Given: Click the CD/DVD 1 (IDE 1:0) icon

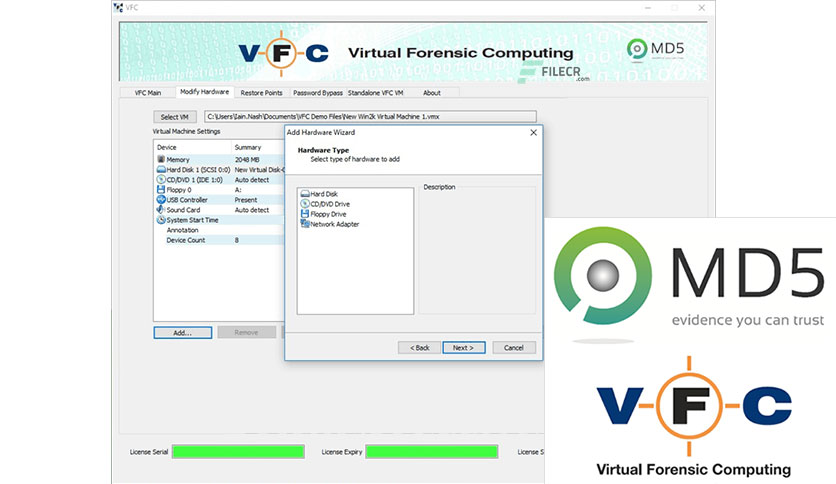Looking at the screenshot, I should pos(161,179).
